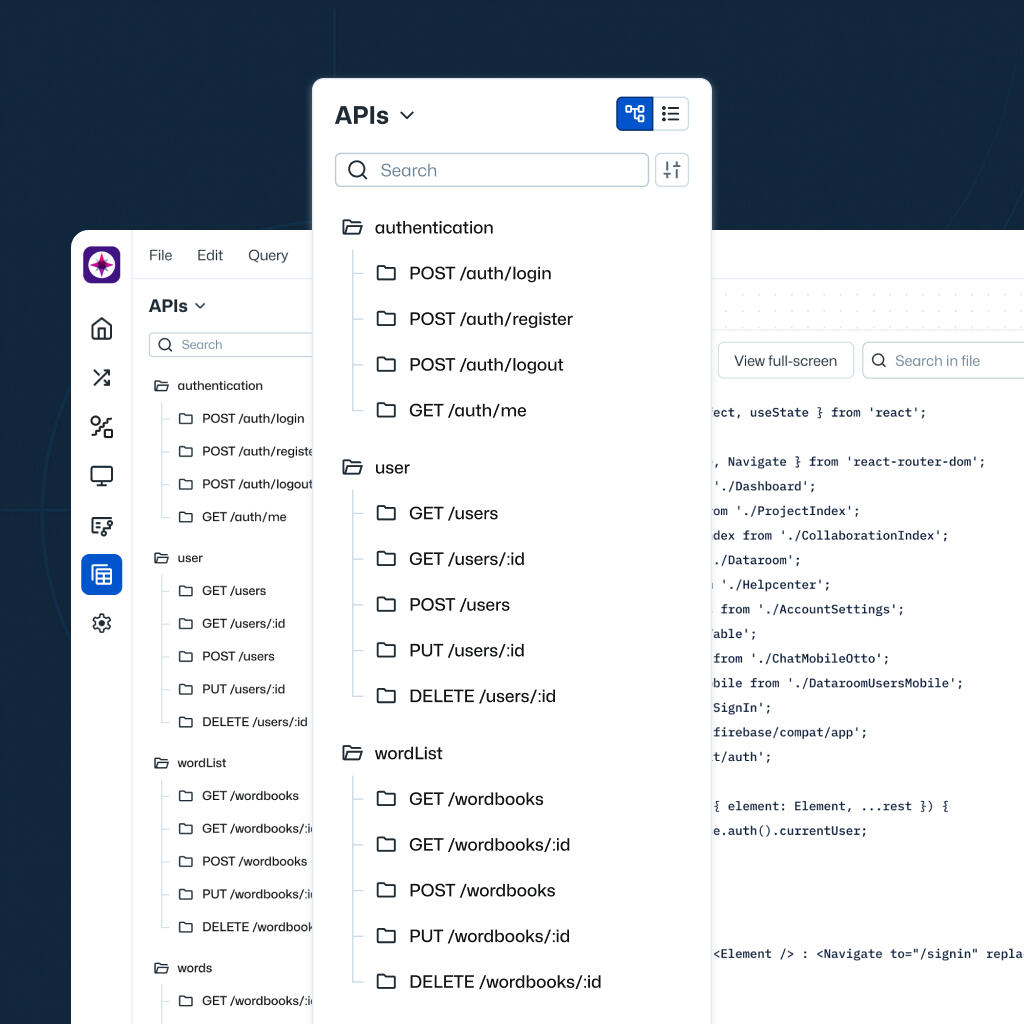Select the monitor screen sidebar icon
Image resolution: width=1024 pixels, height=1024 pixels.
102,476
